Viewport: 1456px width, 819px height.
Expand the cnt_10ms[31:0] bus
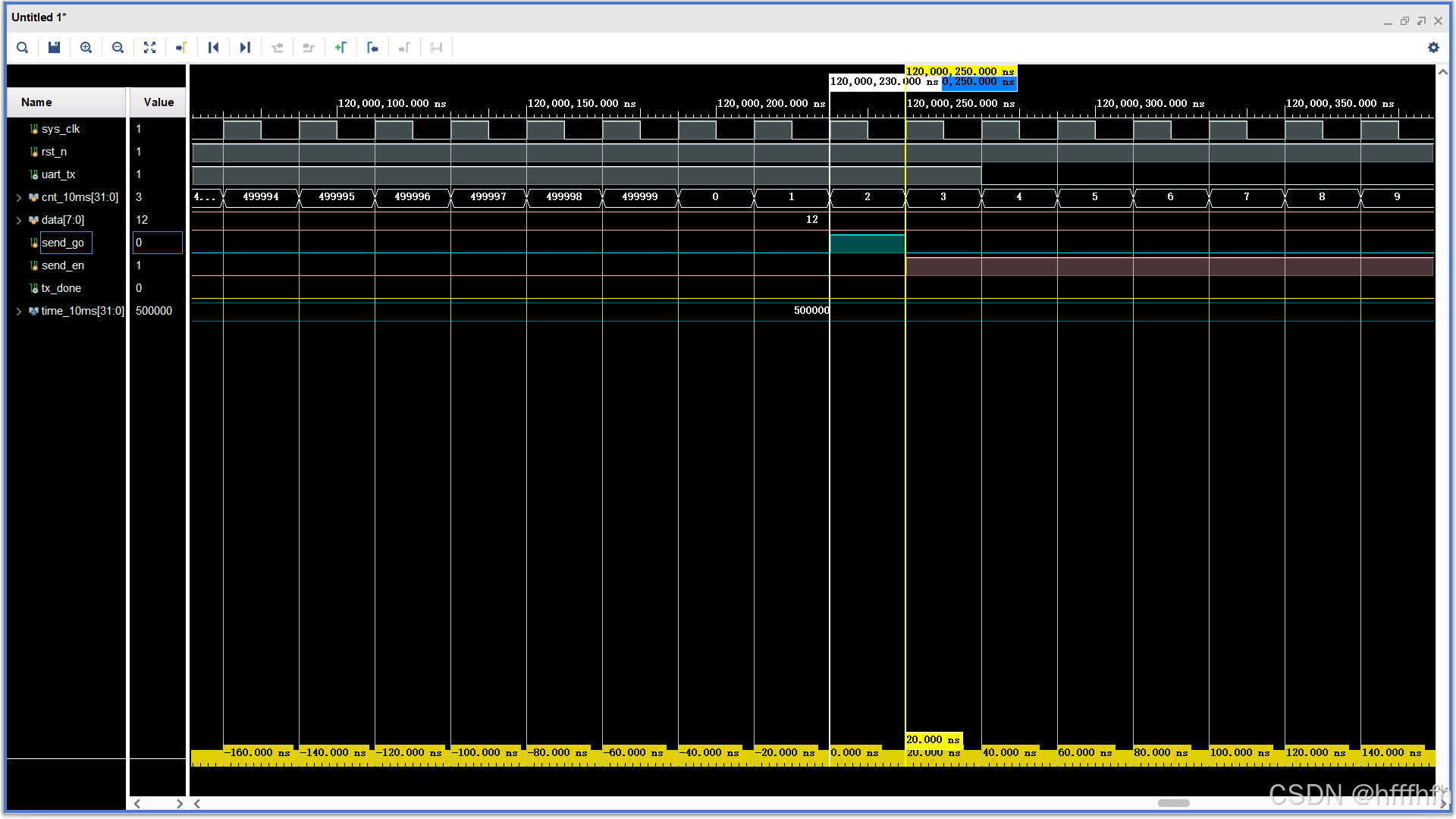click(19, 197)
